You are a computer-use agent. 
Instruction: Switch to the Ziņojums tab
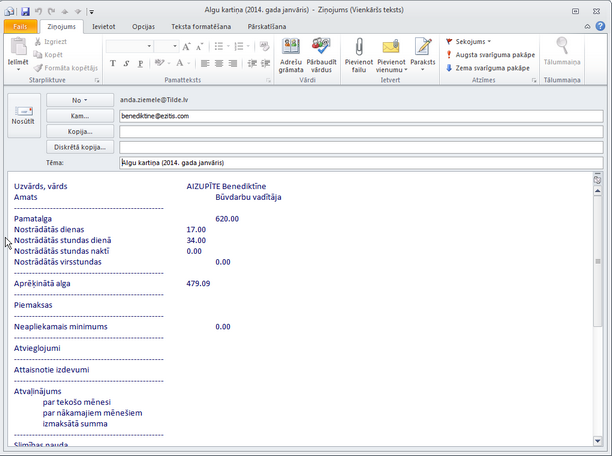(62, 27)
